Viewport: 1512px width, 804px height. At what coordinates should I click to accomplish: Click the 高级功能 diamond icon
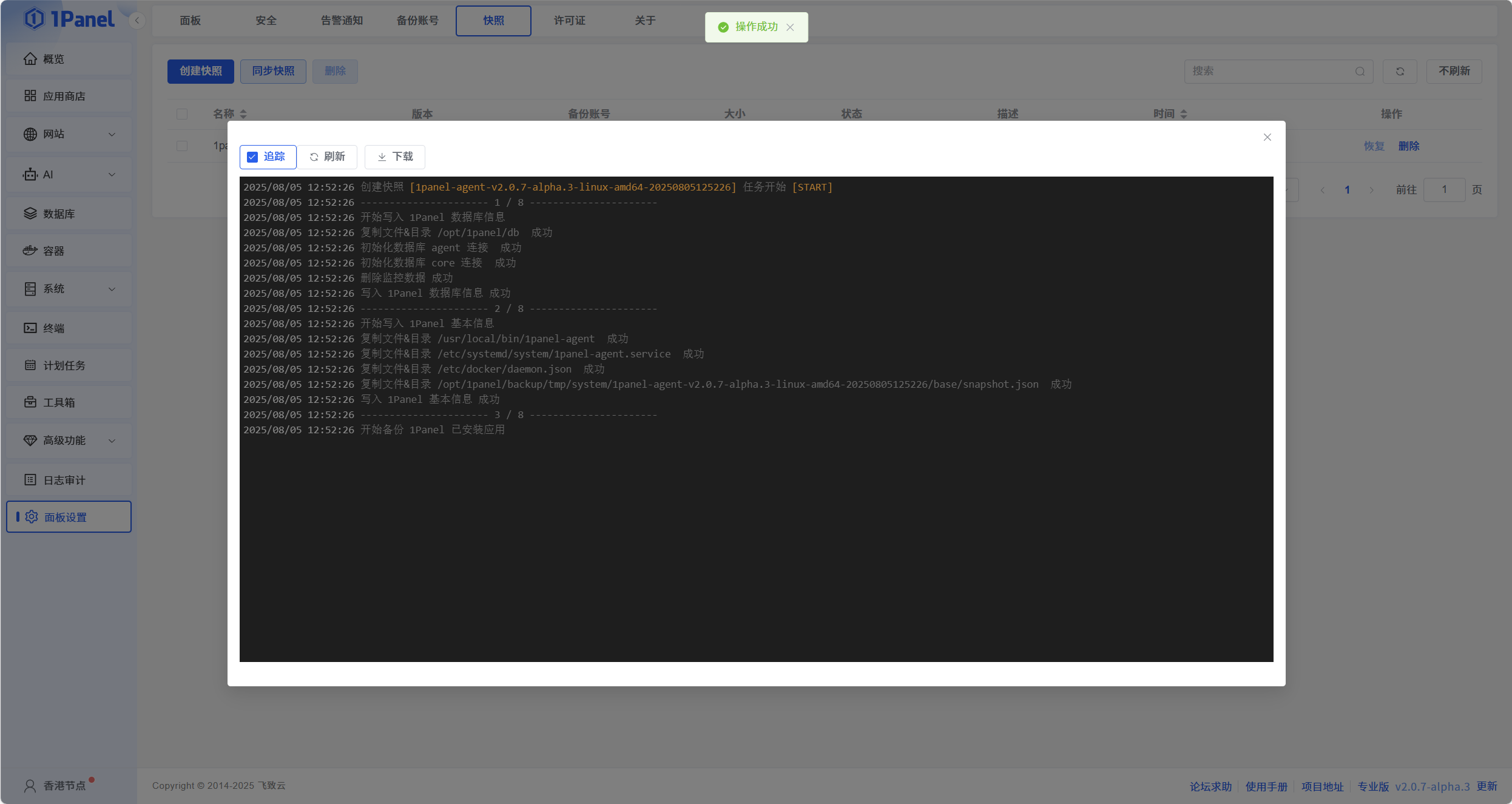click(x=30, y=441)
